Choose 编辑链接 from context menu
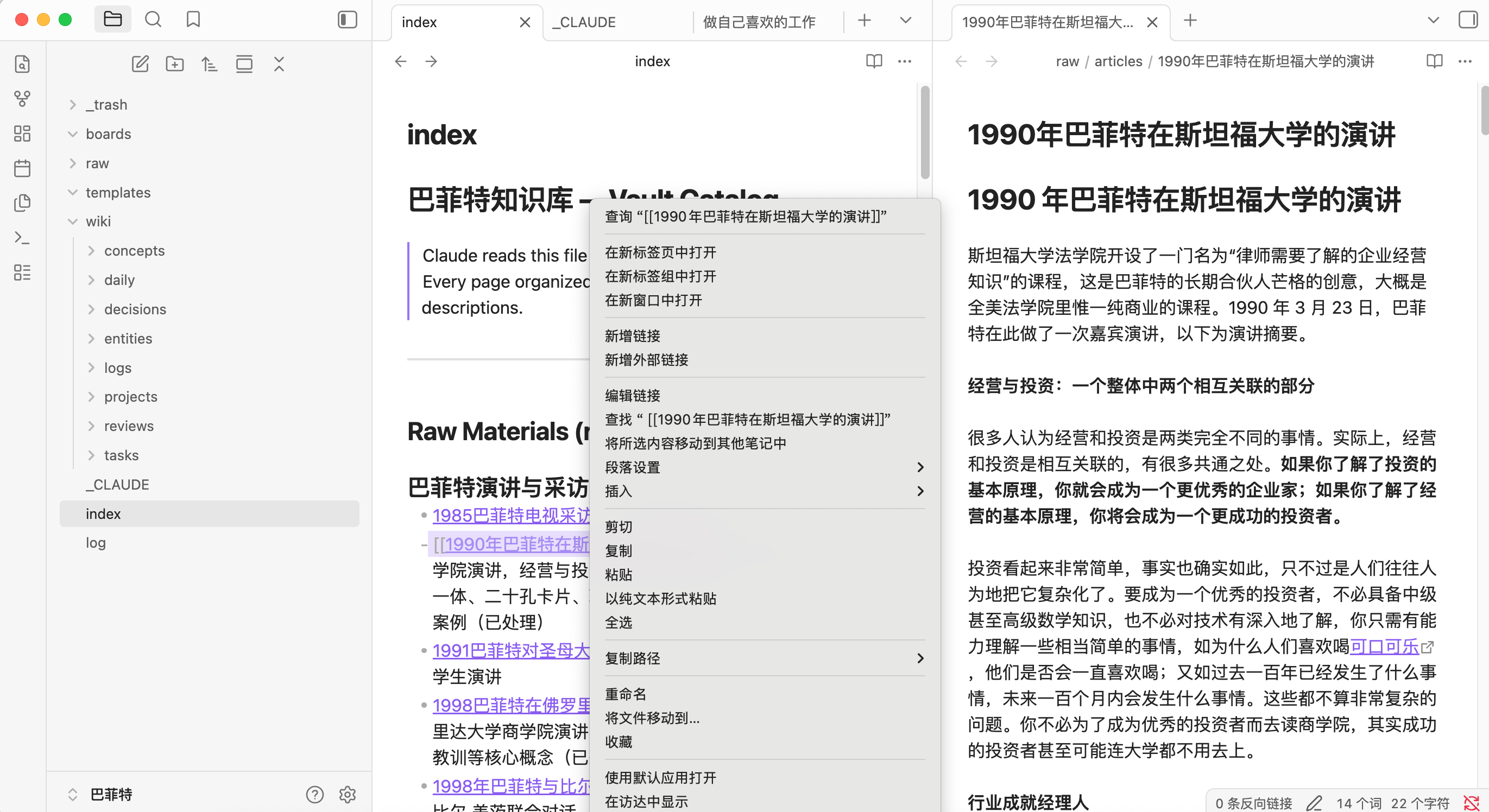This screenshot has height=812, width=1489. coord(764,396)
